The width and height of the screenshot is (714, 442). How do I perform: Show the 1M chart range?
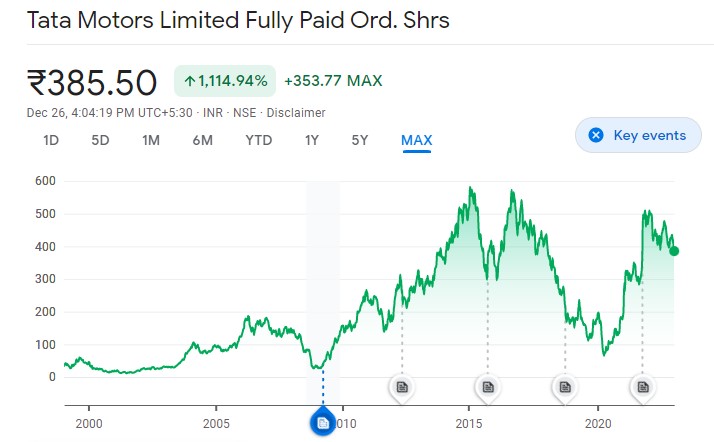[x=151, y=140]
